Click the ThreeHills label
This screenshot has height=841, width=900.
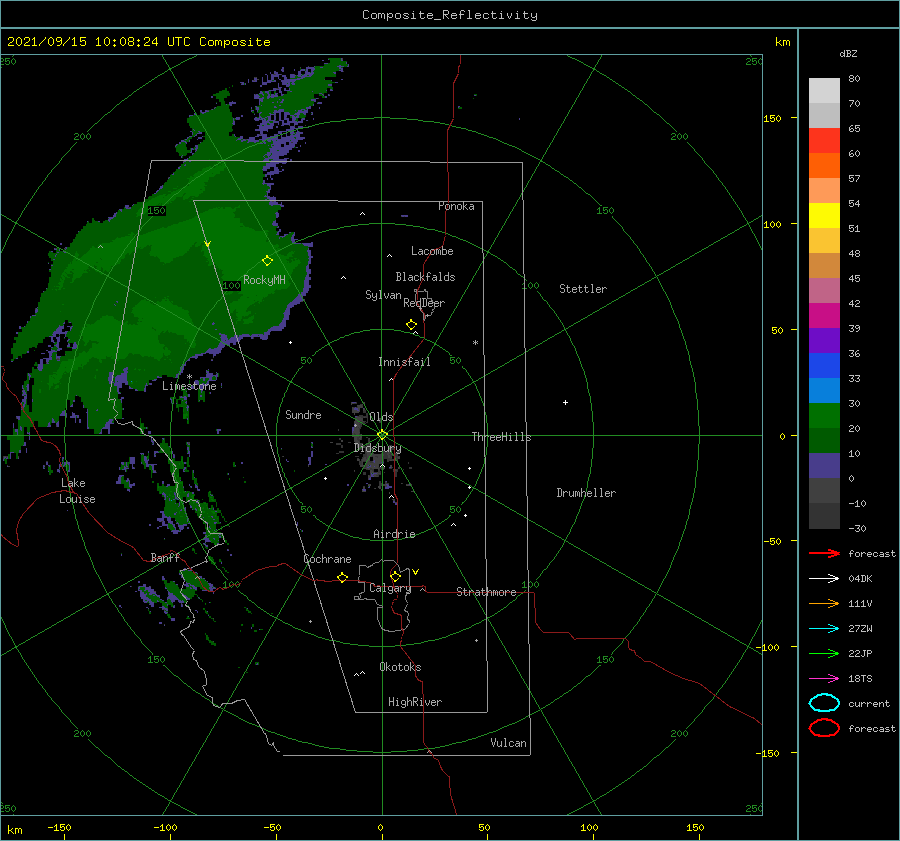coord(501,437)
